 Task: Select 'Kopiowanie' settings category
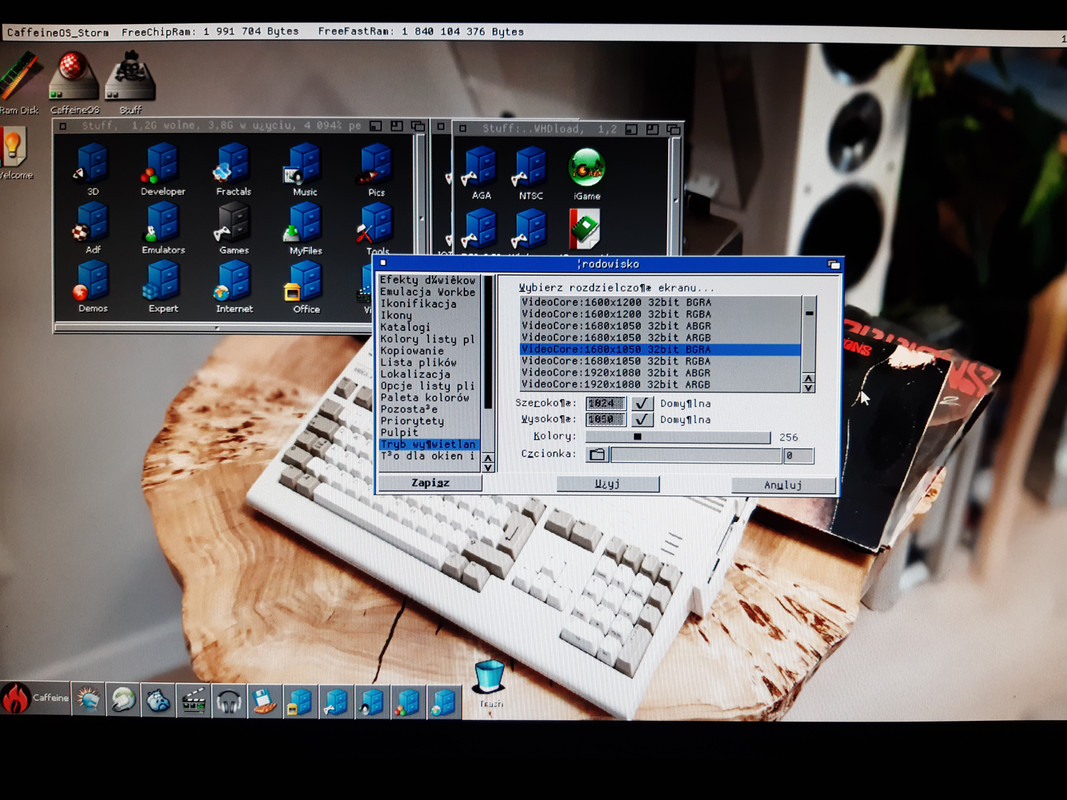point(428,350)
